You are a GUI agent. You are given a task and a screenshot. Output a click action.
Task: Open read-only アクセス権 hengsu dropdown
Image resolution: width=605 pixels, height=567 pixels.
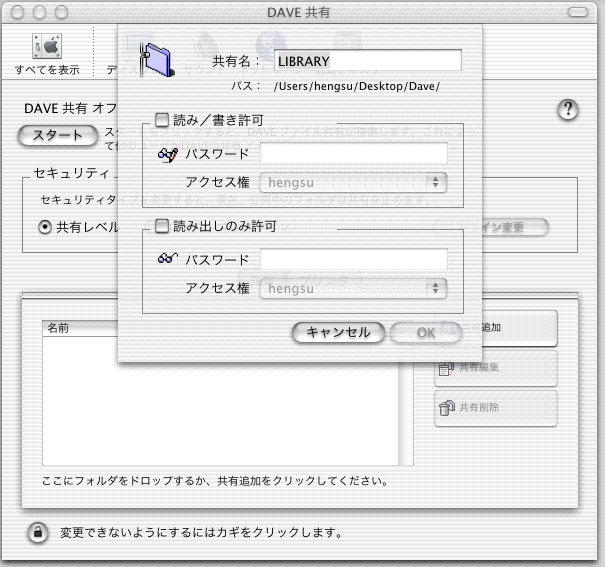point(353,289)
